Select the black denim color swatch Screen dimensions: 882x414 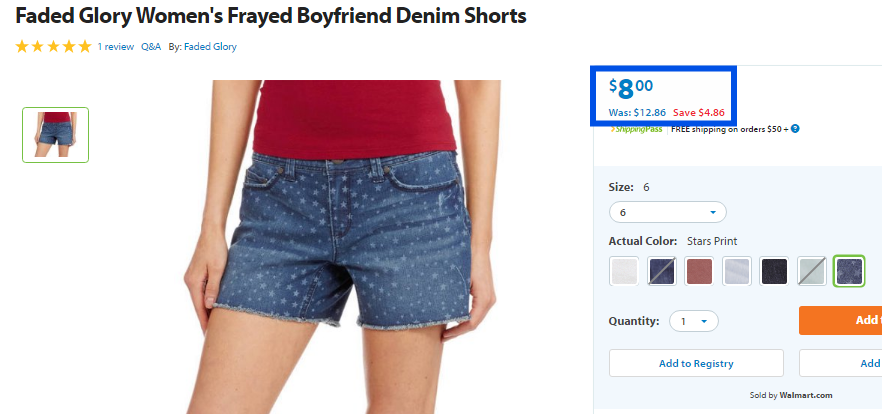coord(774,272)
